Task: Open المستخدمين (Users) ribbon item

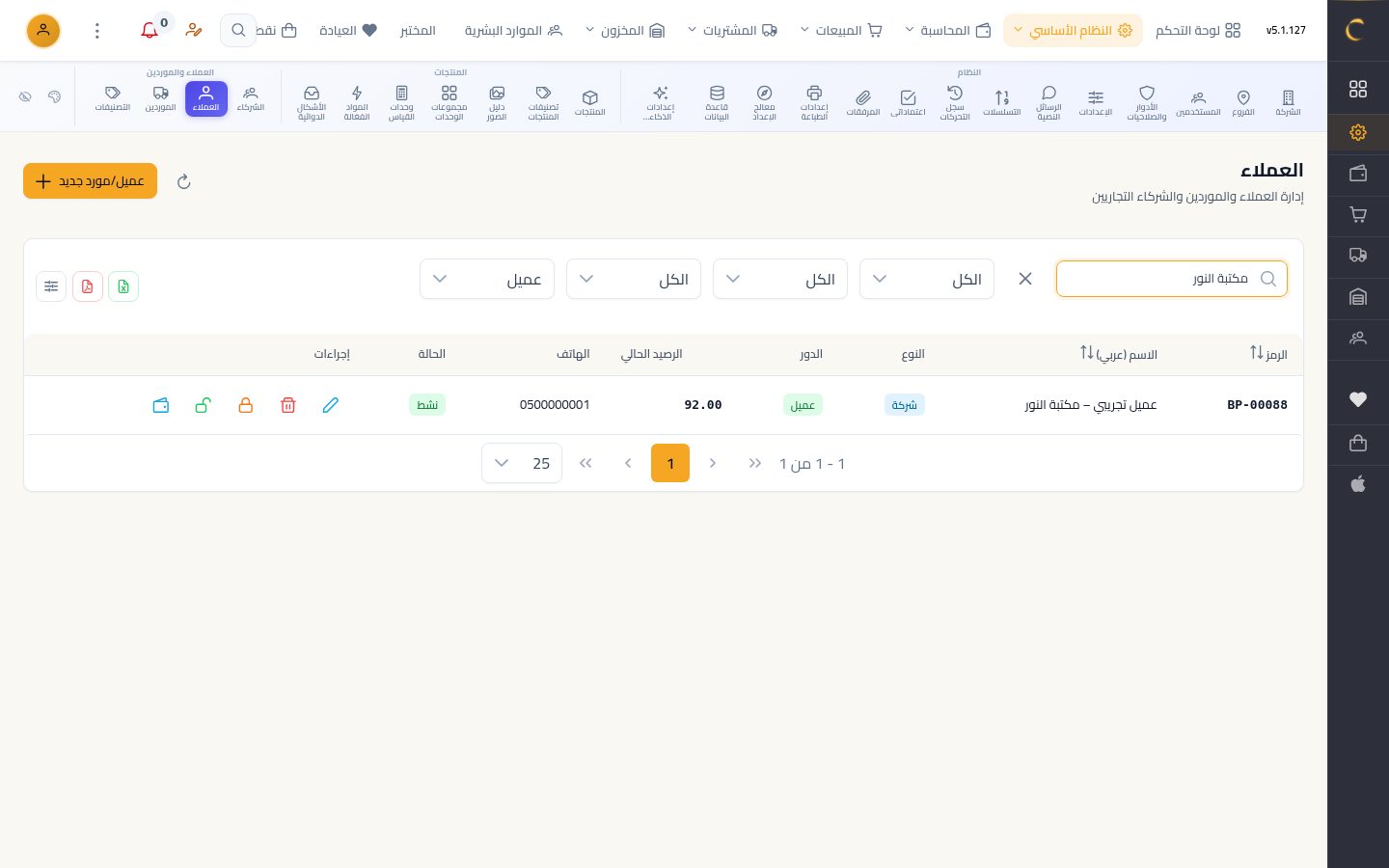Action: (x=1198, y=101)
